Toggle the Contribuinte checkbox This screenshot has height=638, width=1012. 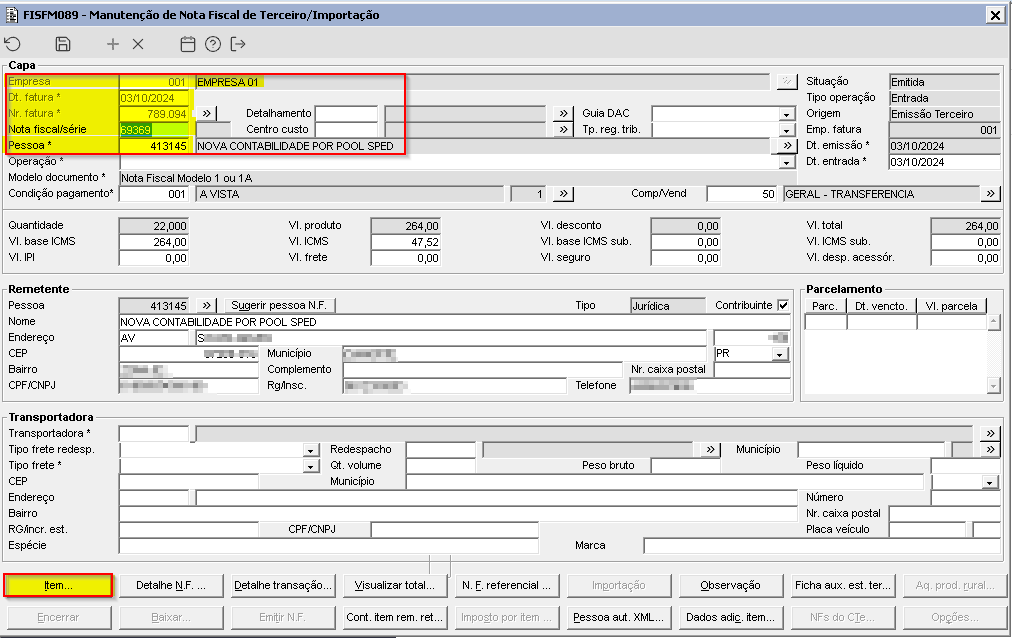(783, 306)
